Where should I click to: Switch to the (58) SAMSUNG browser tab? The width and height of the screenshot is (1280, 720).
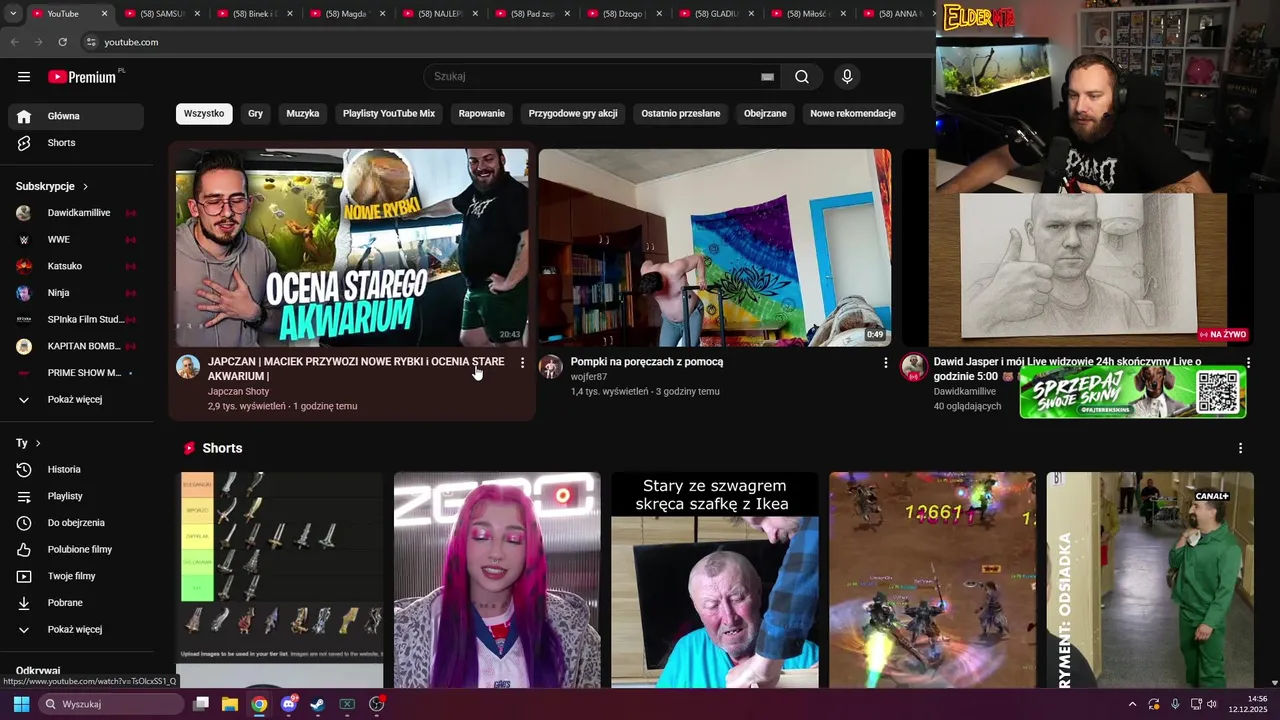(162, 14)
